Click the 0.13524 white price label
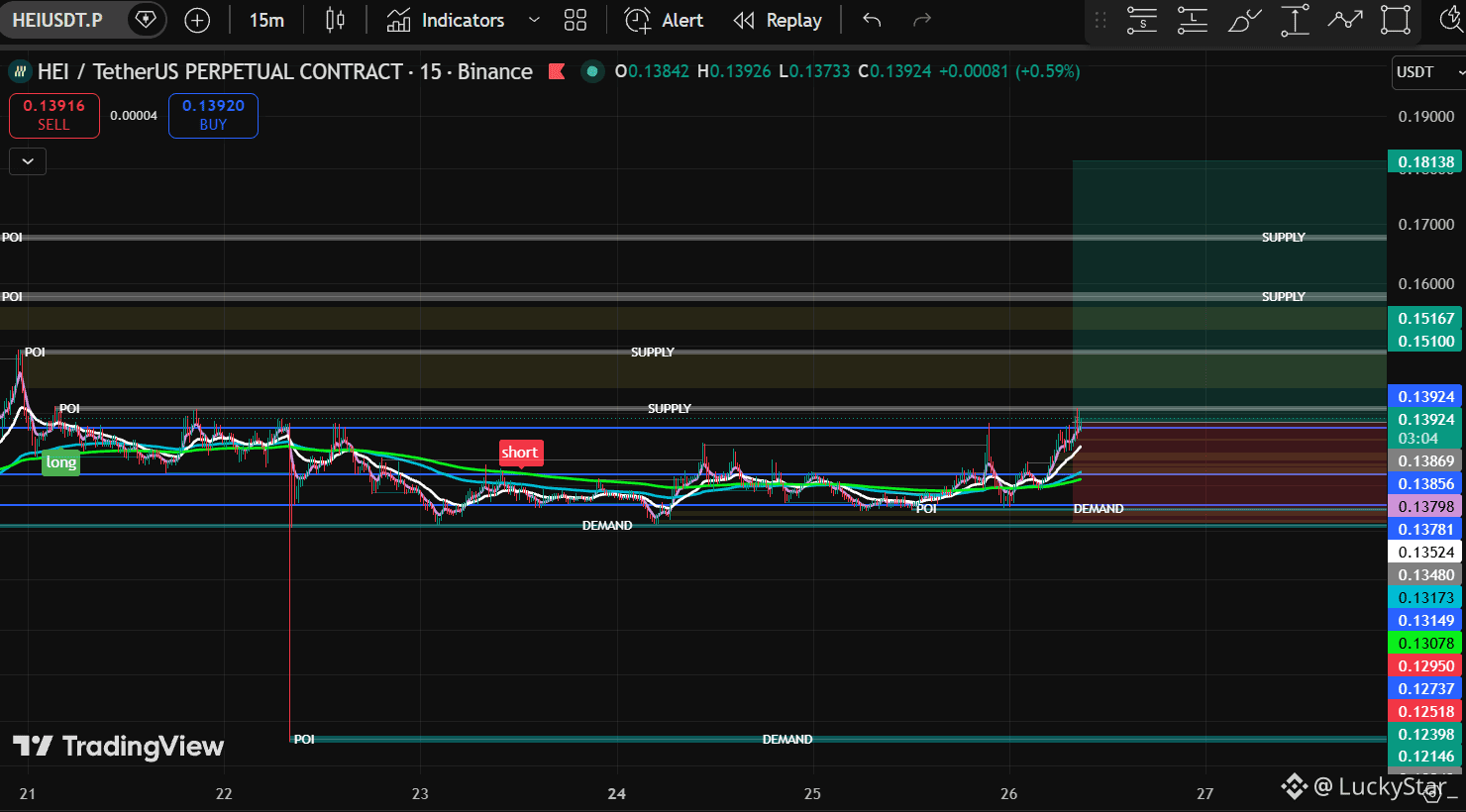This screenshot has height=812, width=1466. tap(1425, 552)
